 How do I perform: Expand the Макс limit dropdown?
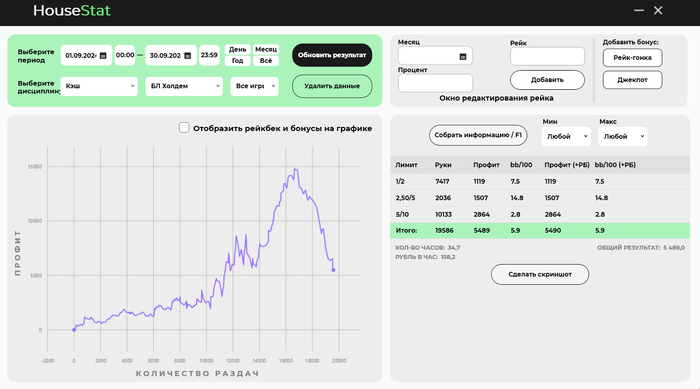coord(623,137)
